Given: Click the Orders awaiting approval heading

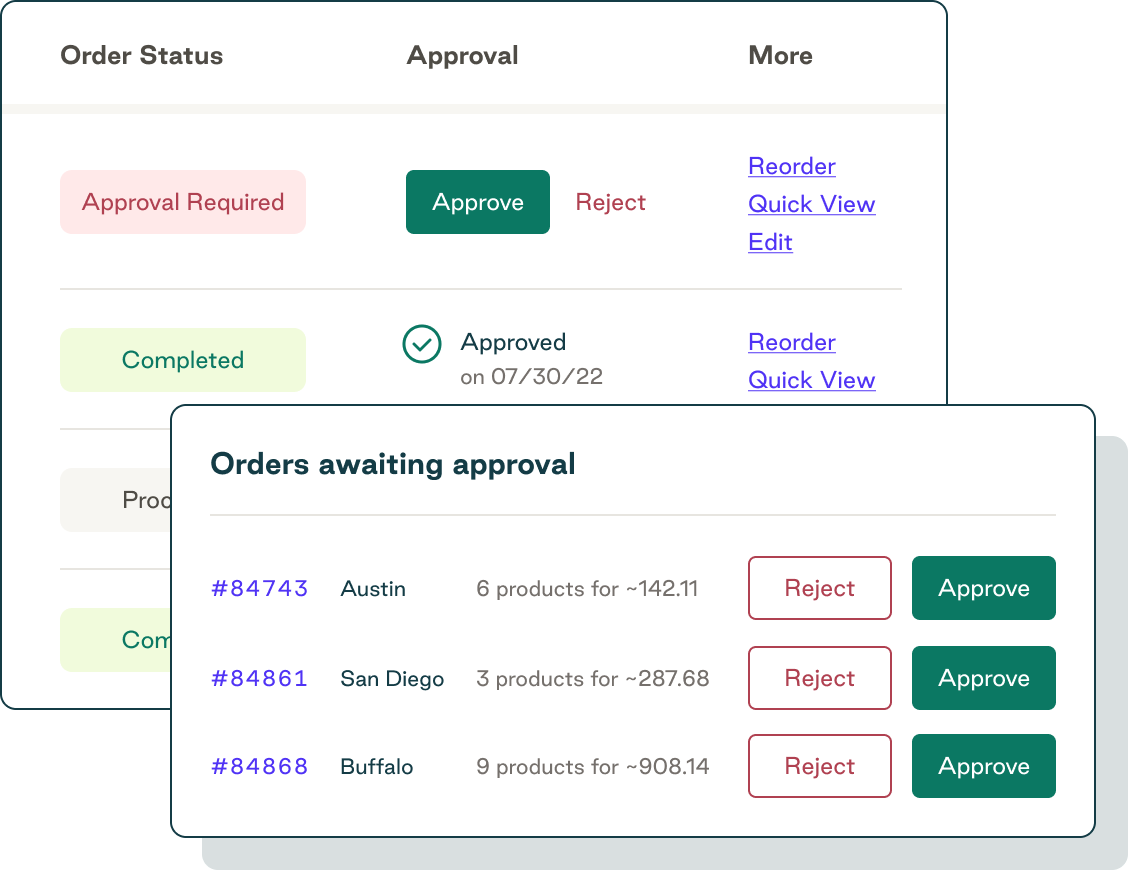Looking at the screenshot, I should click(393, 464).
